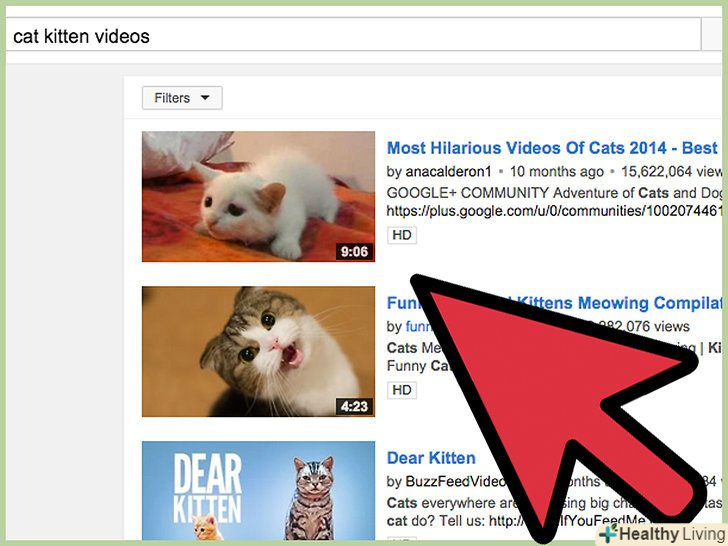This screenshot has width=728, height=546.
Task: Open 'Kittens Meowing Compilation' video title
Action: 555,303
